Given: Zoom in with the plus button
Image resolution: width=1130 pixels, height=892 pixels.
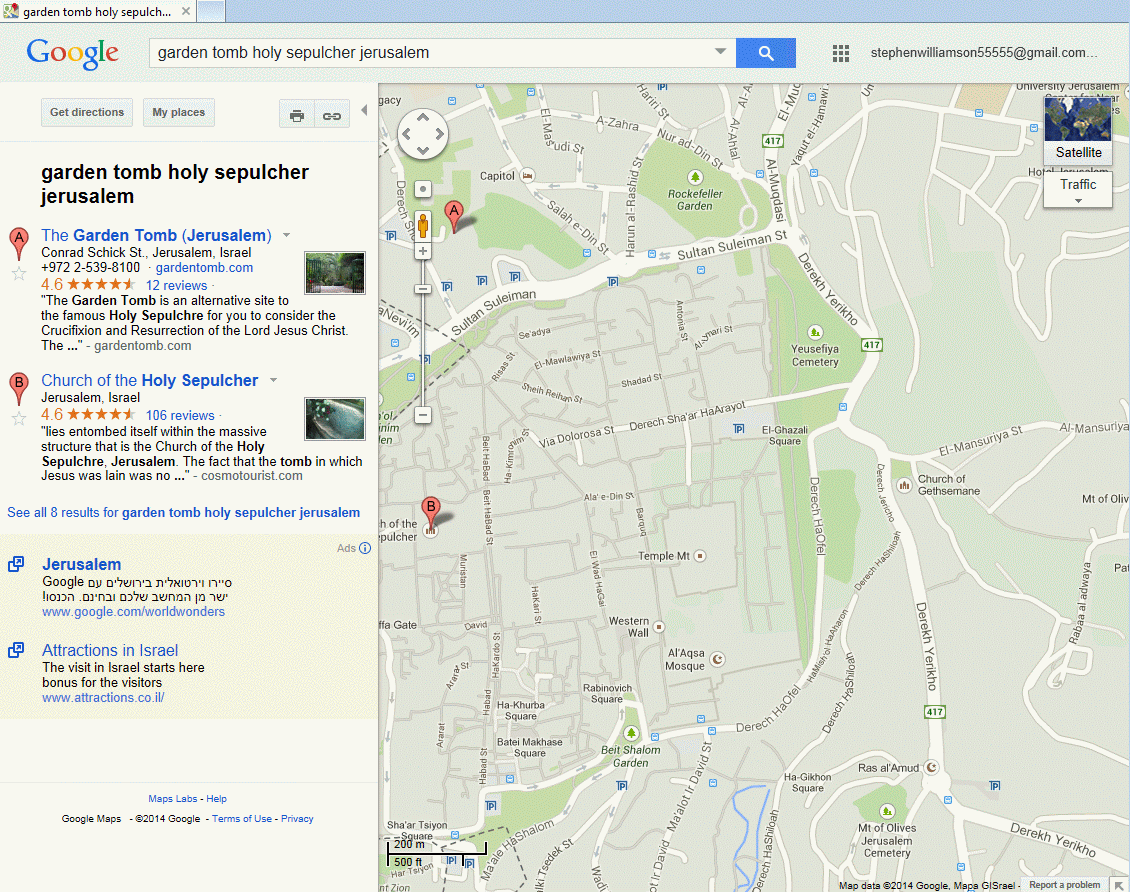Looking at the screenshot, I should 423,251.
